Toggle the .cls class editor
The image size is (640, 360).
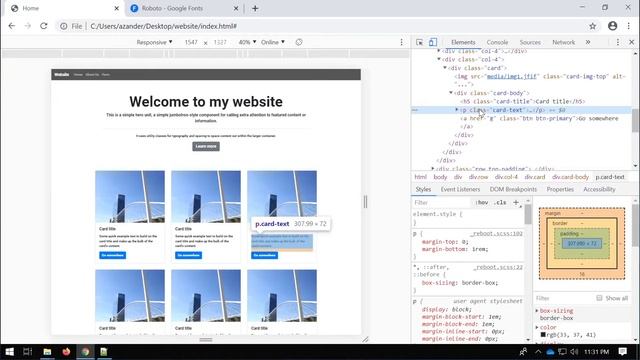[500, 202]
